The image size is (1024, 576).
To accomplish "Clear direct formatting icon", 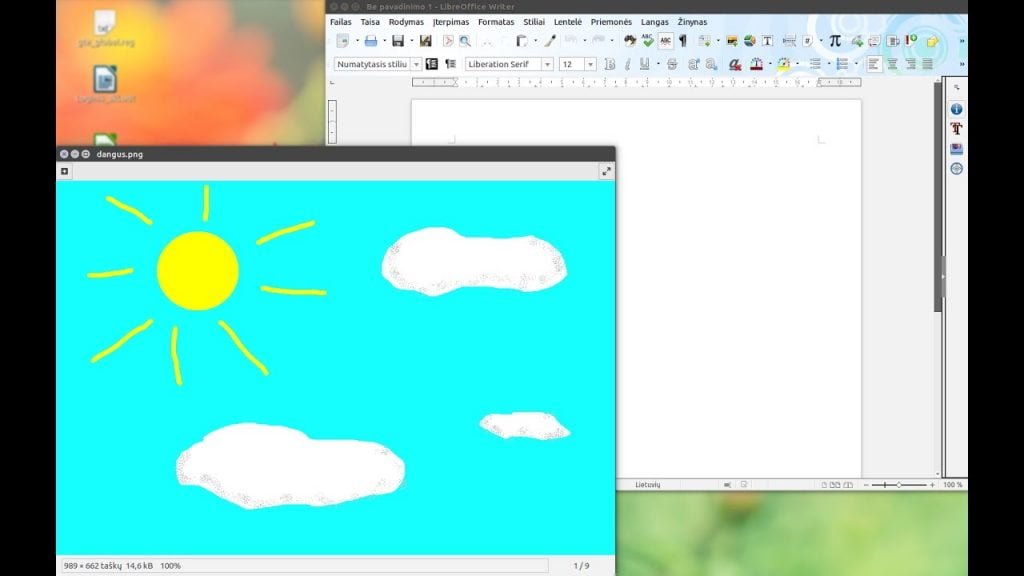I will [735, 64].
